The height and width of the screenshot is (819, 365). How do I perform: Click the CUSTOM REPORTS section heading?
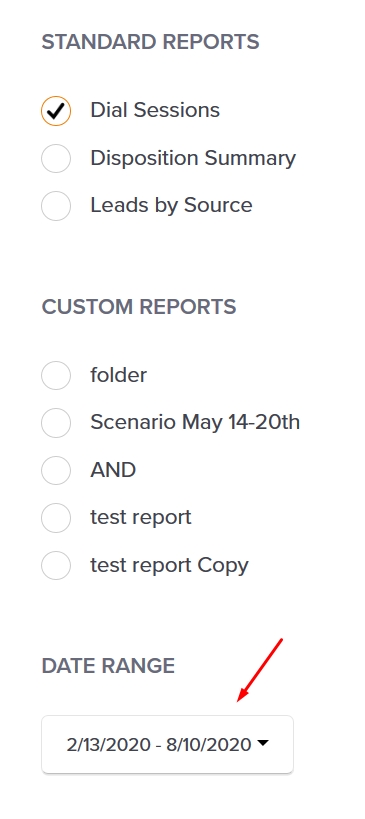coord(139,307)
